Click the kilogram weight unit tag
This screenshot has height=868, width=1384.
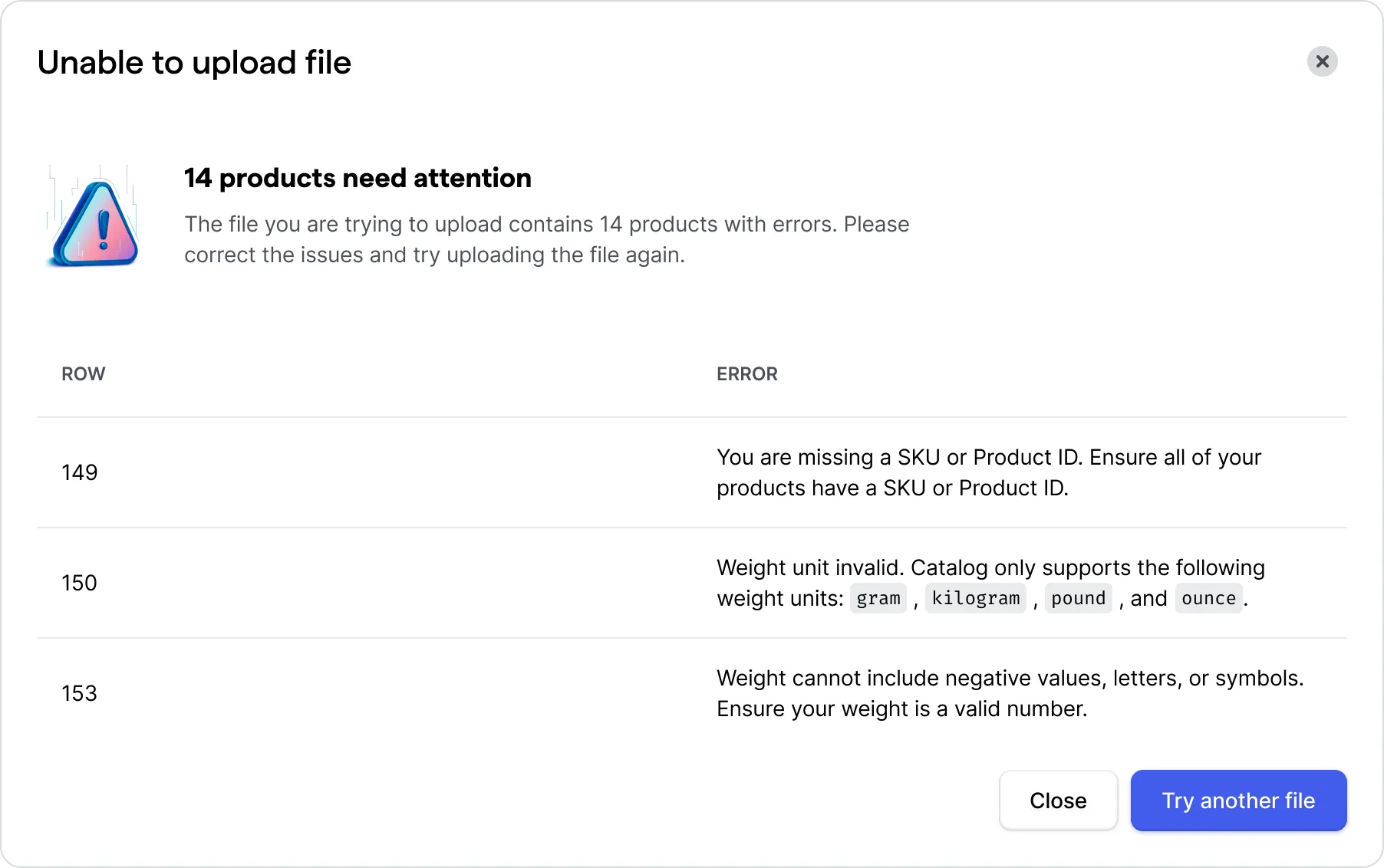click(975, 598)
